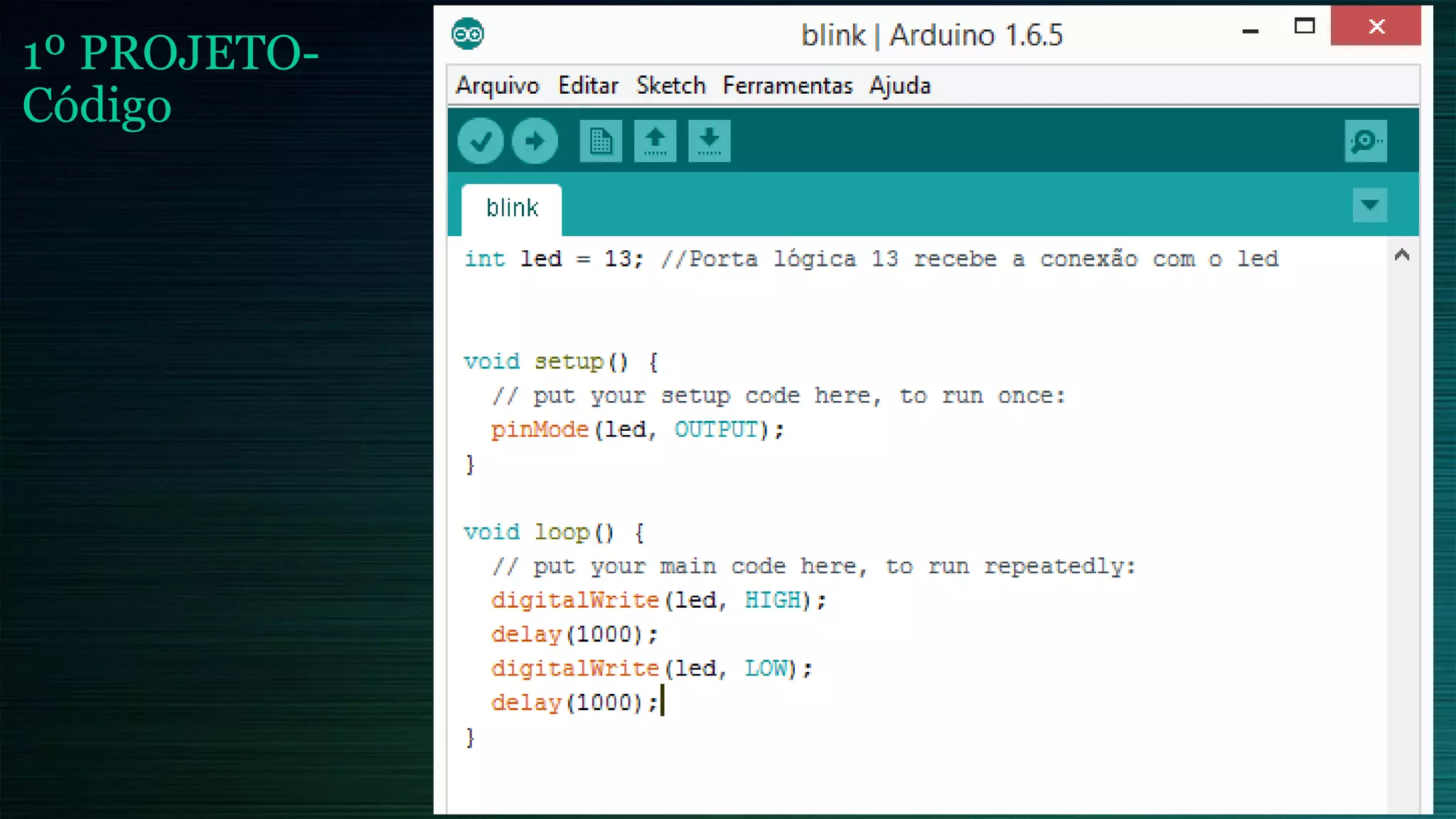1456x819 pixels.
Task: Create a new sketch with the New icon
Action: [x=601, y=141]
